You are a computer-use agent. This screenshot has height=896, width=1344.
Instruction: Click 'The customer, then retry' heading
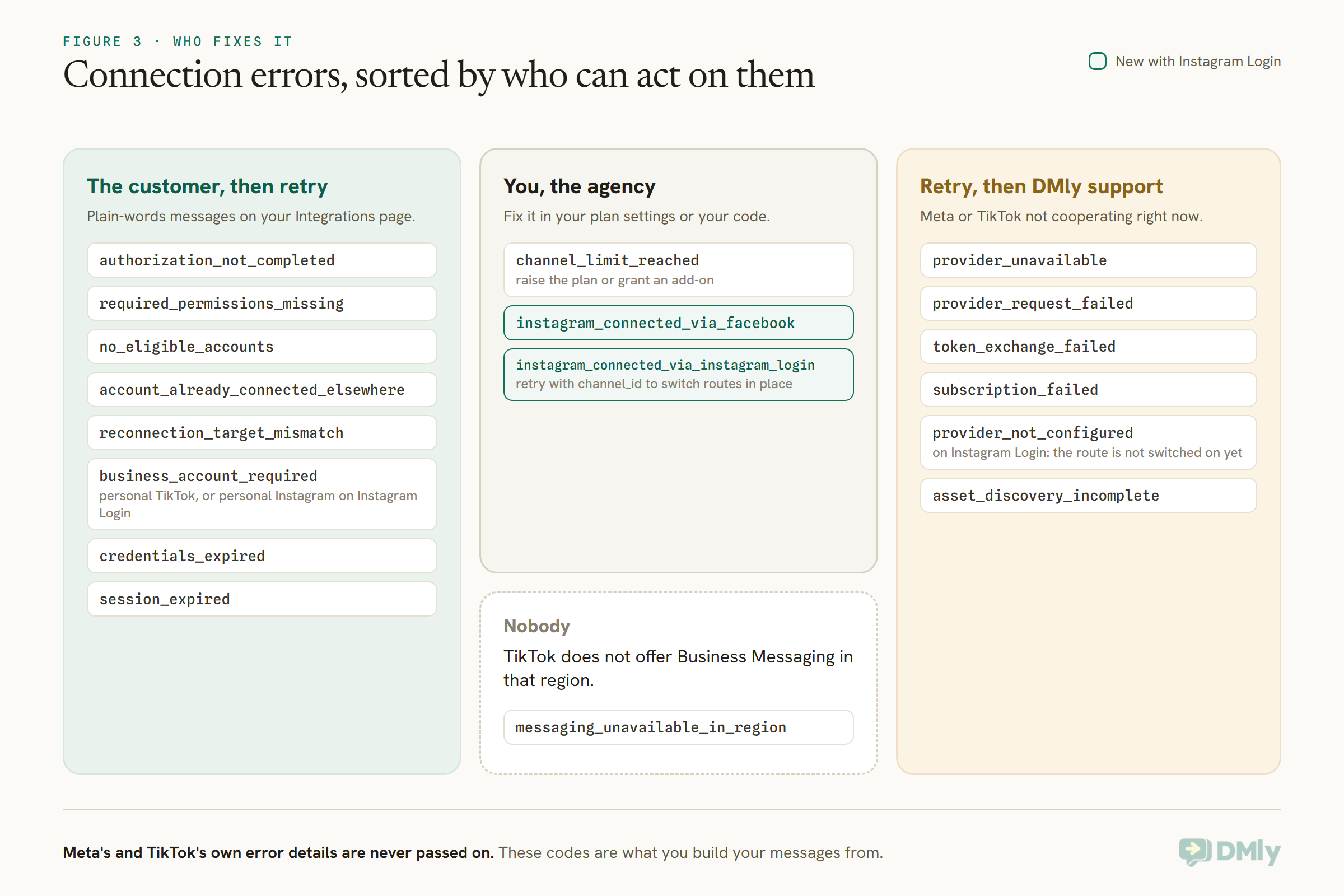(x=207, y=187)
